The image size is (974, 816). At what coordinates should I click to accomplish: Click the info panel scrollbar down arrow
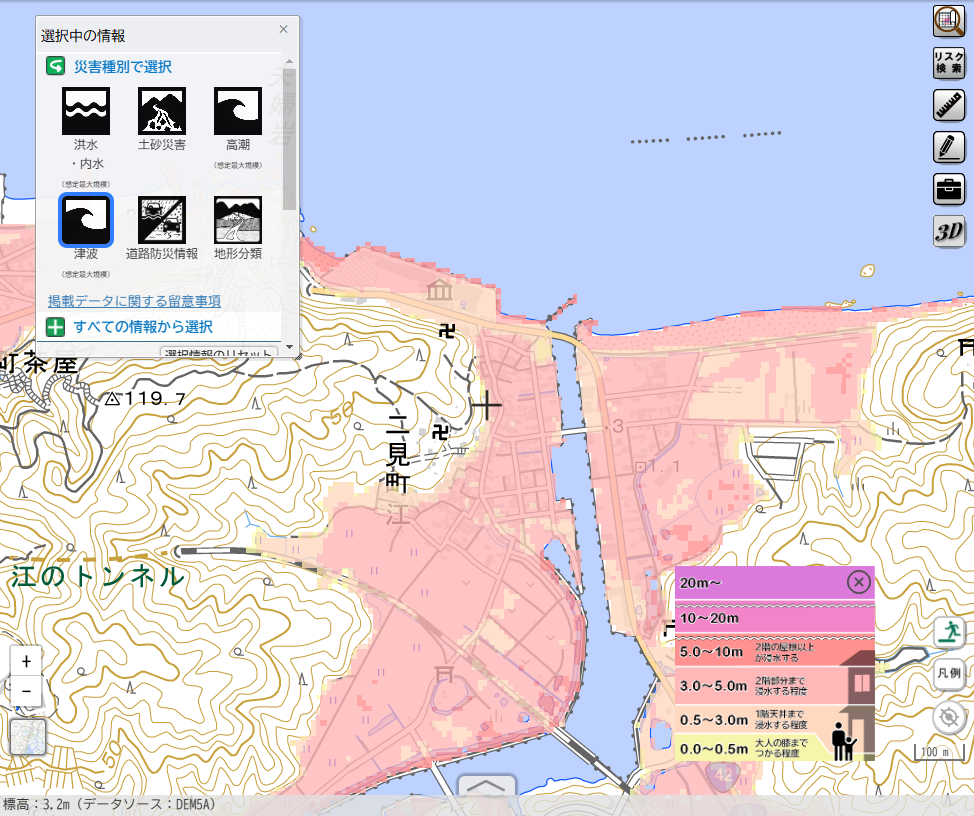[x=289, y=347]
